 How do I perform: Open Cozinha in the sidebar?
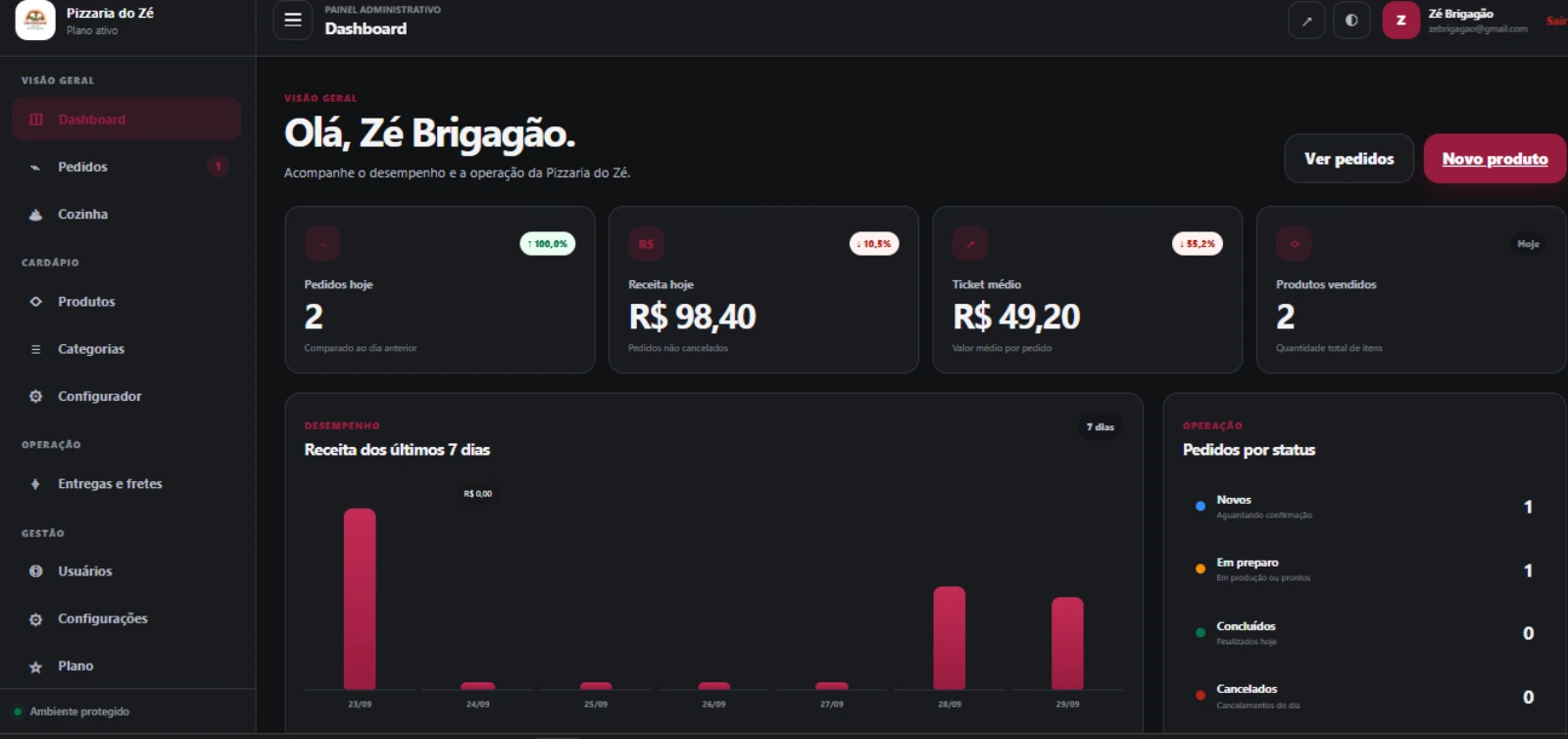click(x=126, y=214)
